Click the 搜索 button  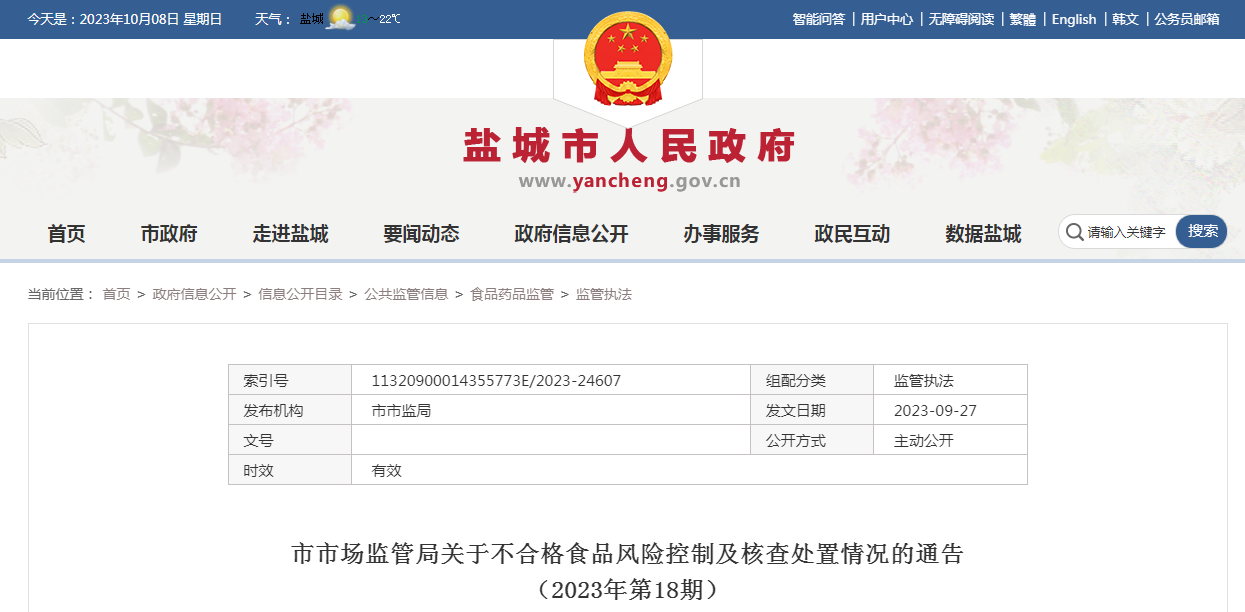tap(1202, 232)
